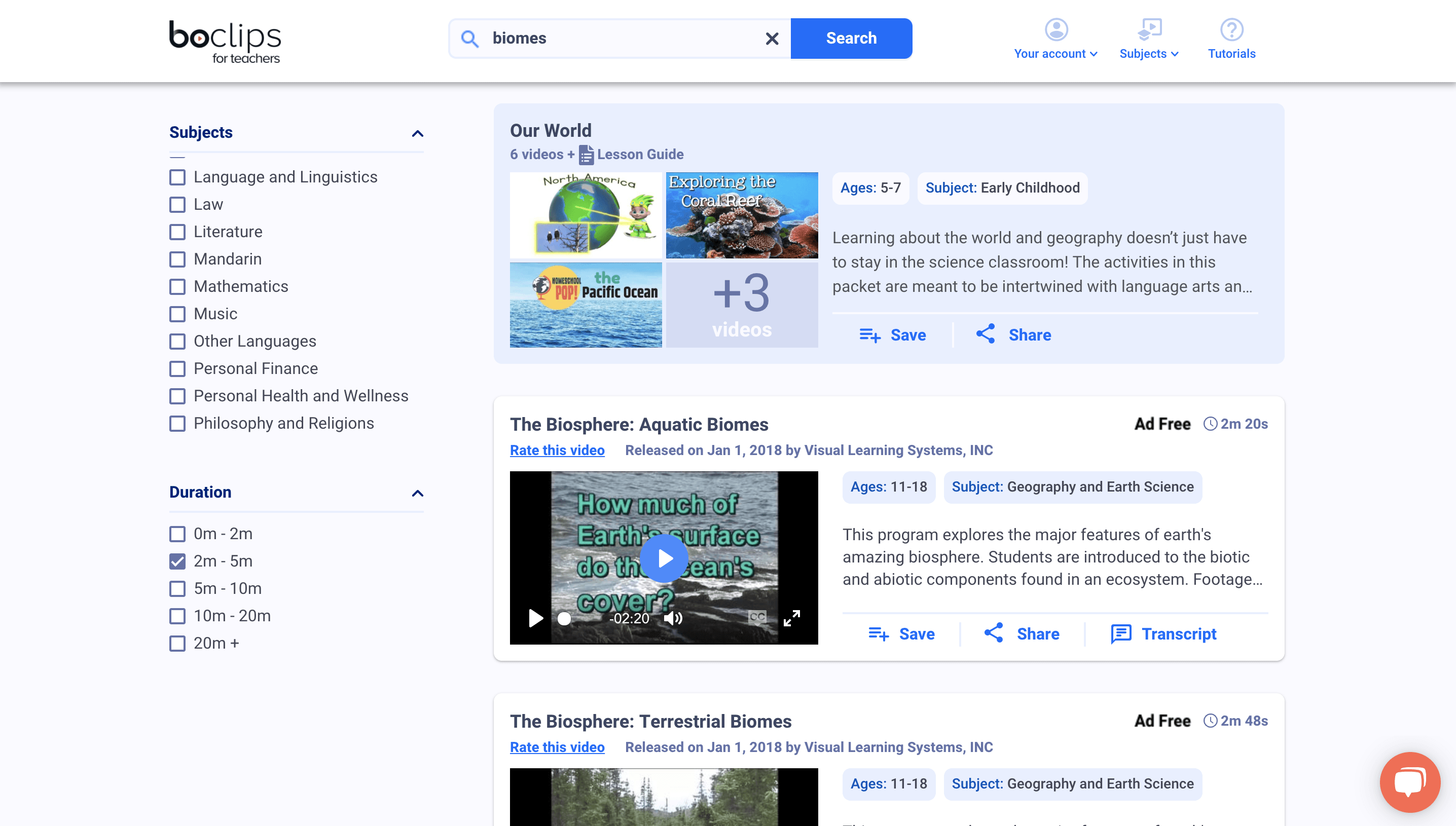Screen dimensions: 1456x826
Task: Open the North America video thumbnail
Action: pyautogui.click(x=586, y=215)
